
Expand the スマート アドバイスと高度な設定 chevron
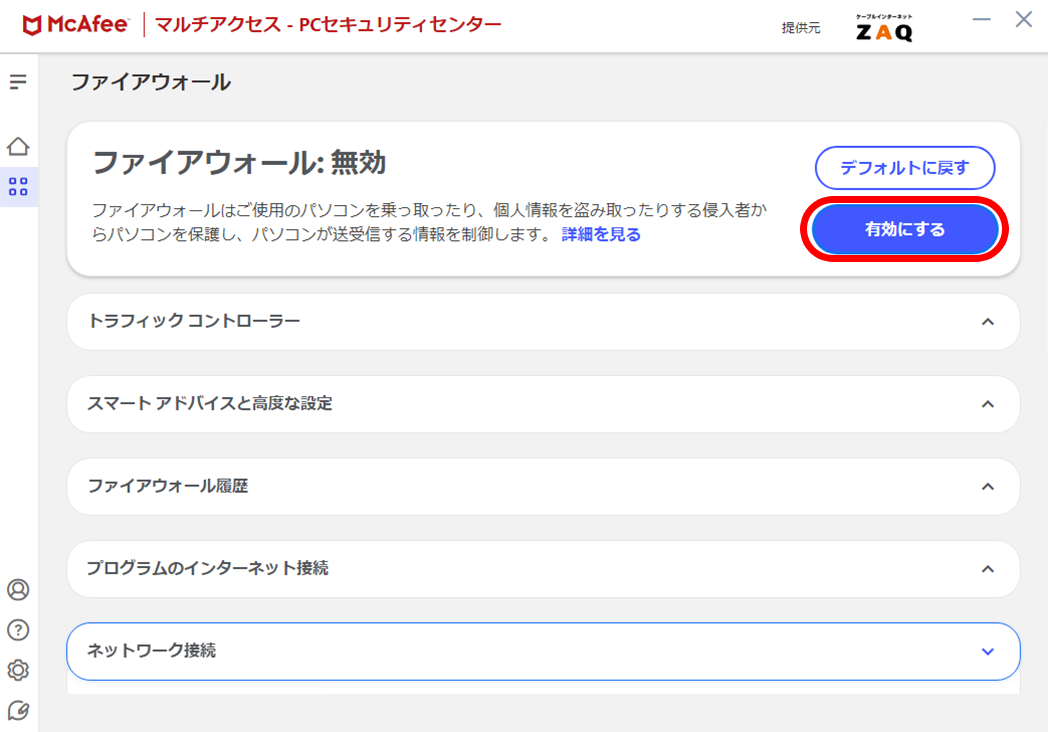[x=987, y=404]
